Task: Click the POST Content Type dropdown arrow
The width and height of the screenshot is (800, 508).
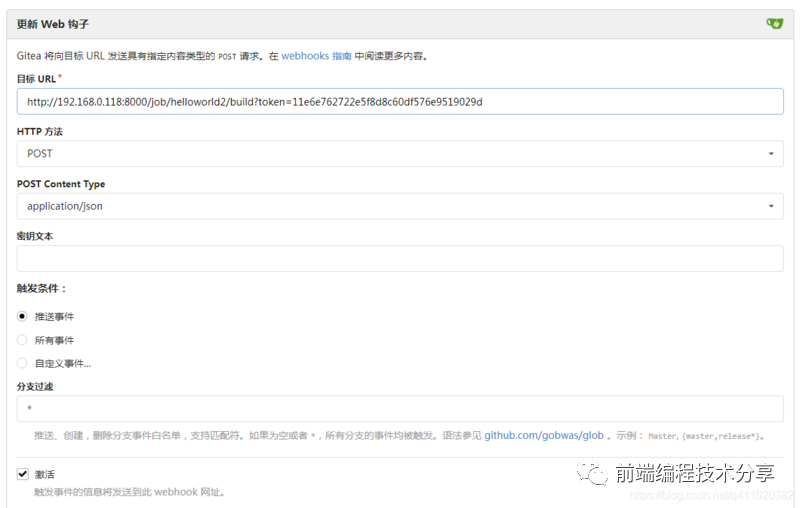Action: coord(771,206)
